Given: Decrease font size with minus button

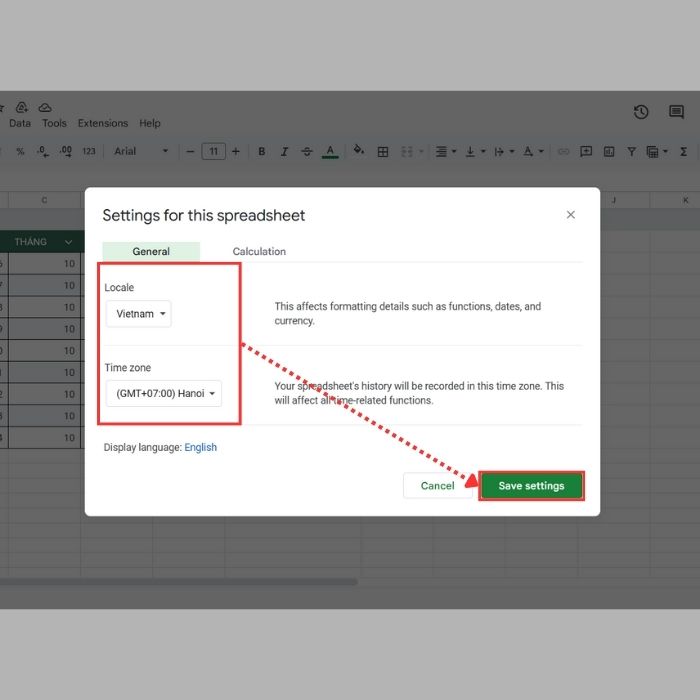Looking at the screenshot, I should point(190,152).
